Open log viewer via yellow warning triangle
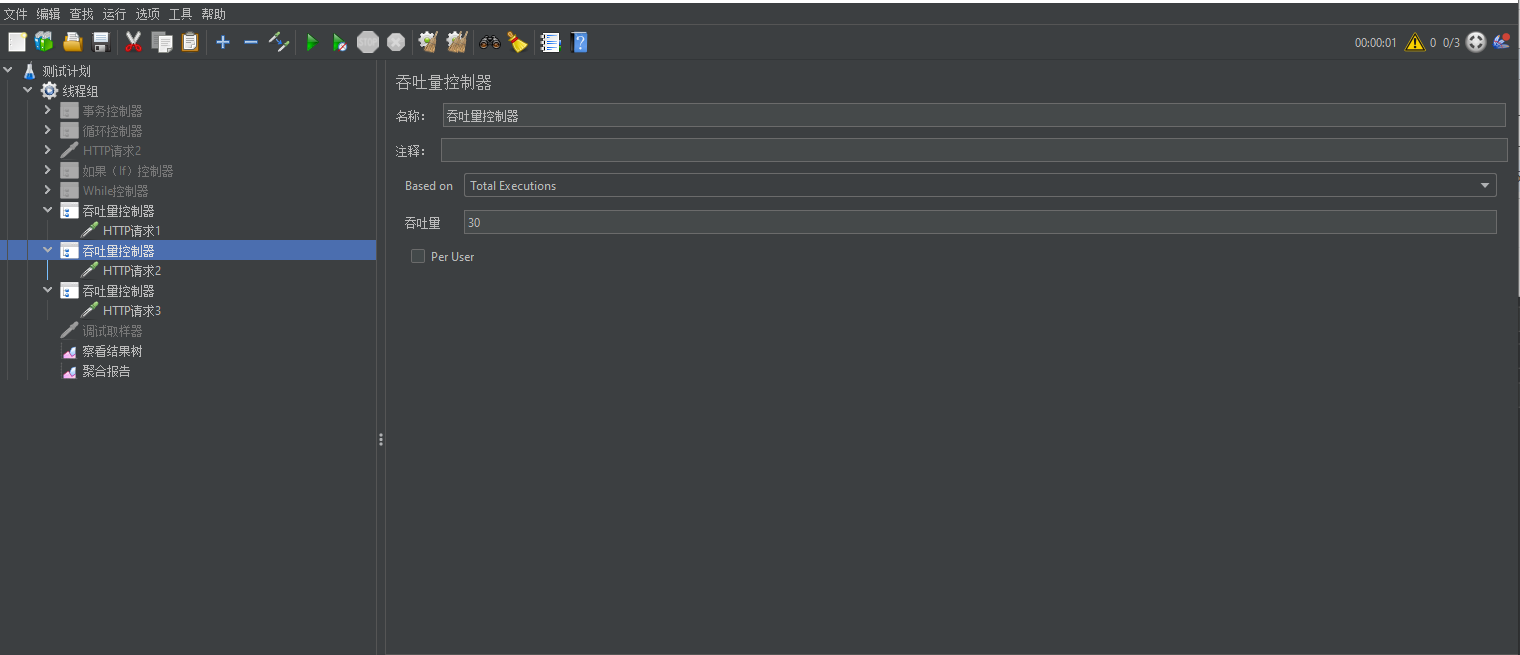Viewport: 1520px width, 655px height. (1414, 42)
